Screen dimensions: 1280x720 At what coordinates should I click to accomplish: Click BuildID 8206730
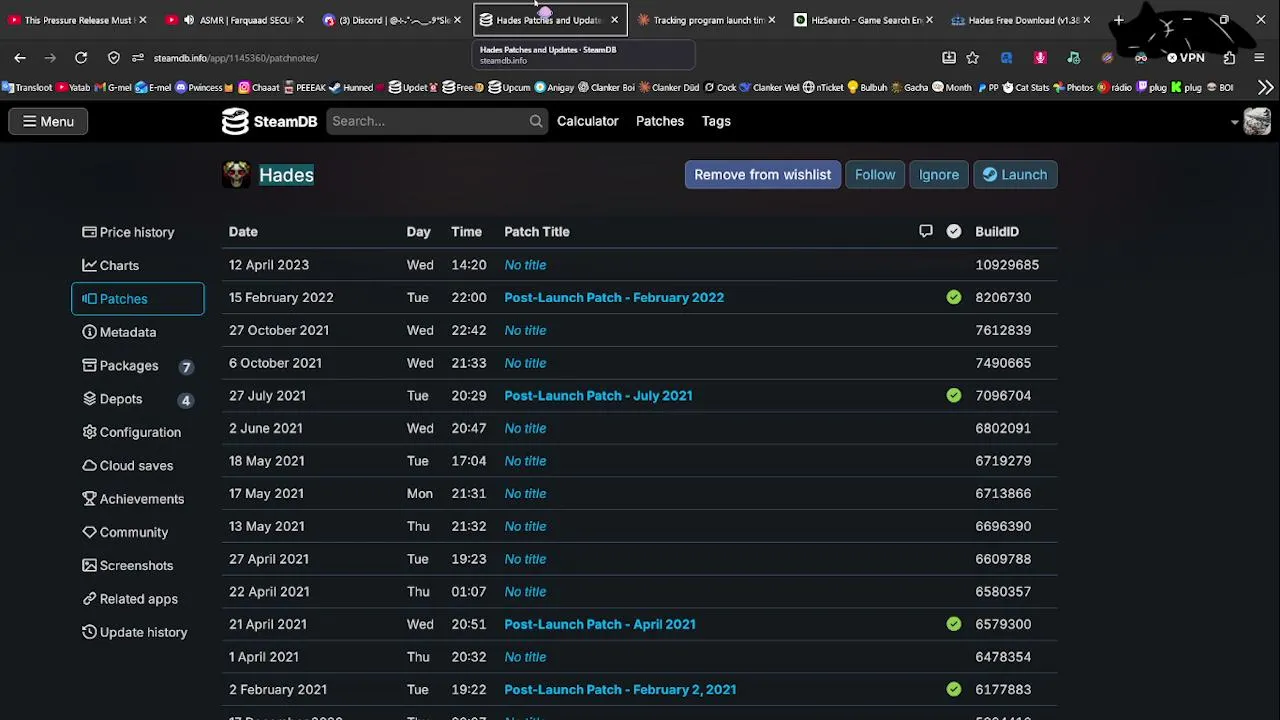(x=1003, y=297)
